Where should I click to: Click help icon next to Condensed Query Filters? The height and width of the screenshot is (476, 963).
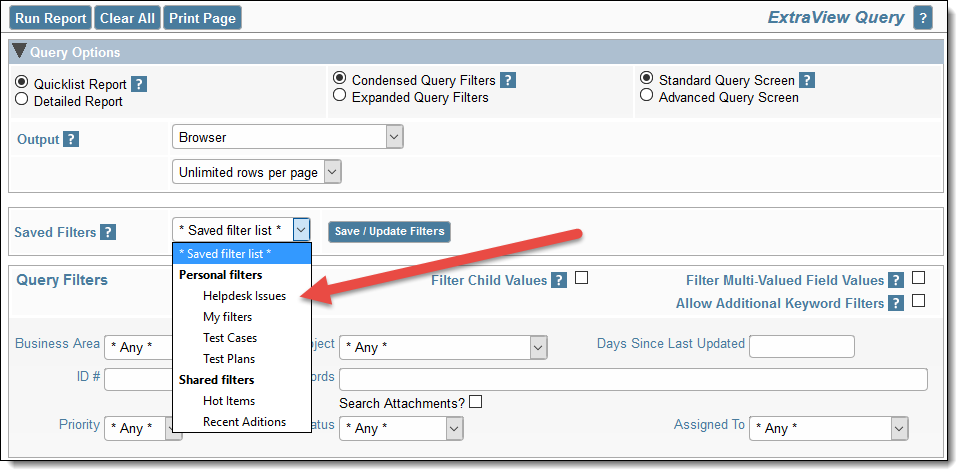[x=507, y=80]
